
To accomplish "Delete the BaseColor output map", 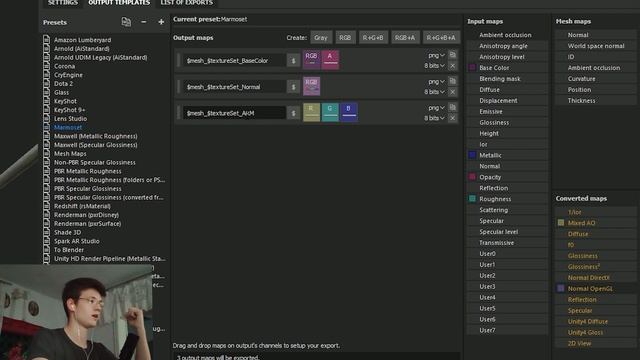I will (x=452, y=66).
